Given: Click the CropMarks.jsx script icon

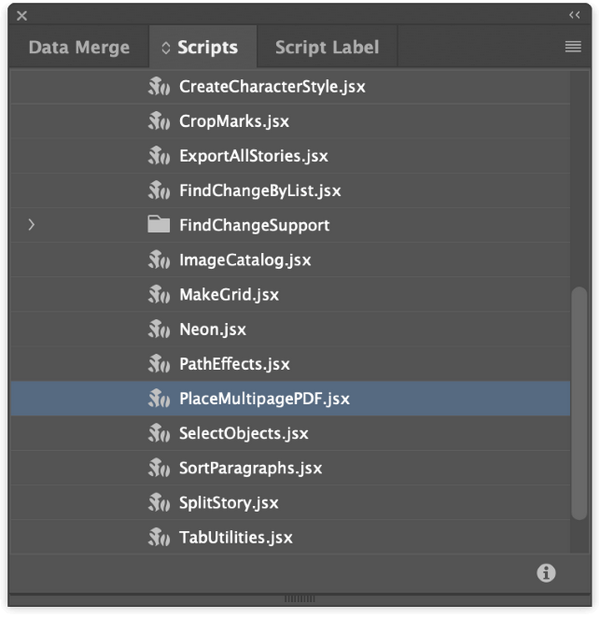Looking at the screenshot, I should click(x=158, y=121).
